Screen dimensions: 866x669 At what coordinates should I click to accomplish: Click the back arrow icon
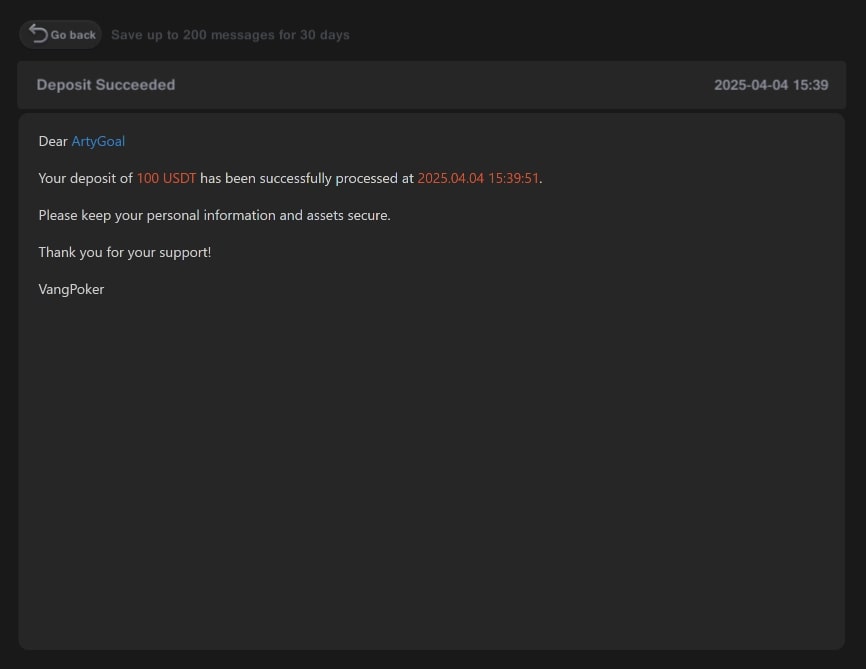[x=38, y=34]
